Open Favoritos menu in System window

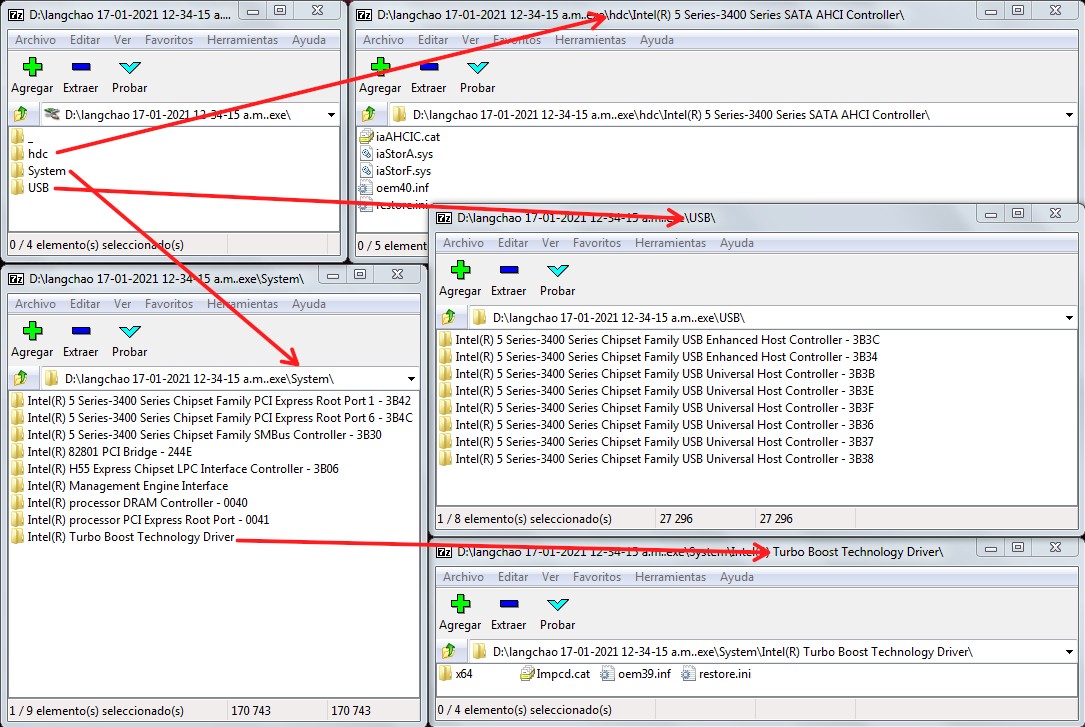pyautogui.click(x=169, y=304)
